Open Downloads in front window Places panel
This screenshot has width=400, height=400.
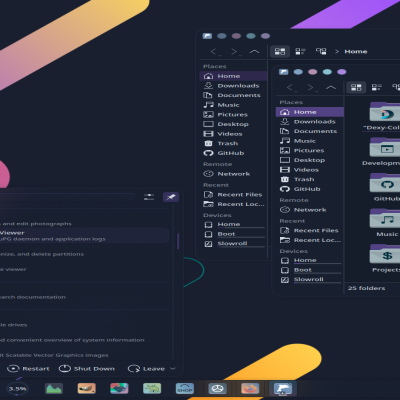point(310,122)
